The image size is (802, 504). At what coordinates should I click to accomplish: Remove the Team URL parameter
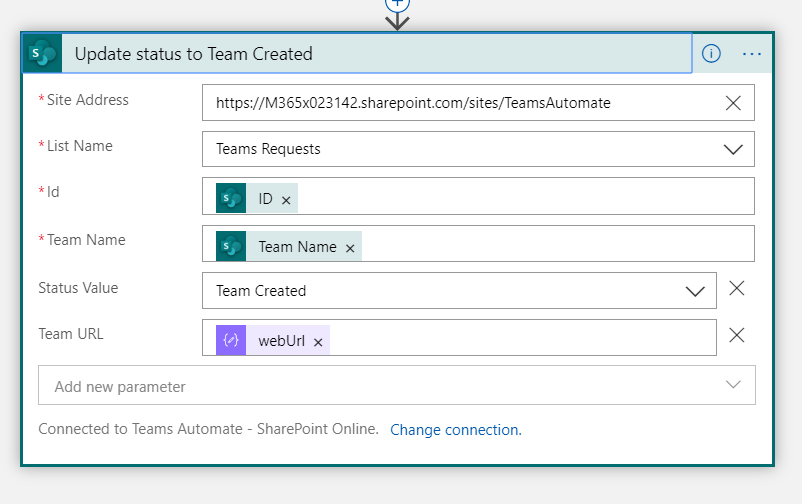point(737,335)
